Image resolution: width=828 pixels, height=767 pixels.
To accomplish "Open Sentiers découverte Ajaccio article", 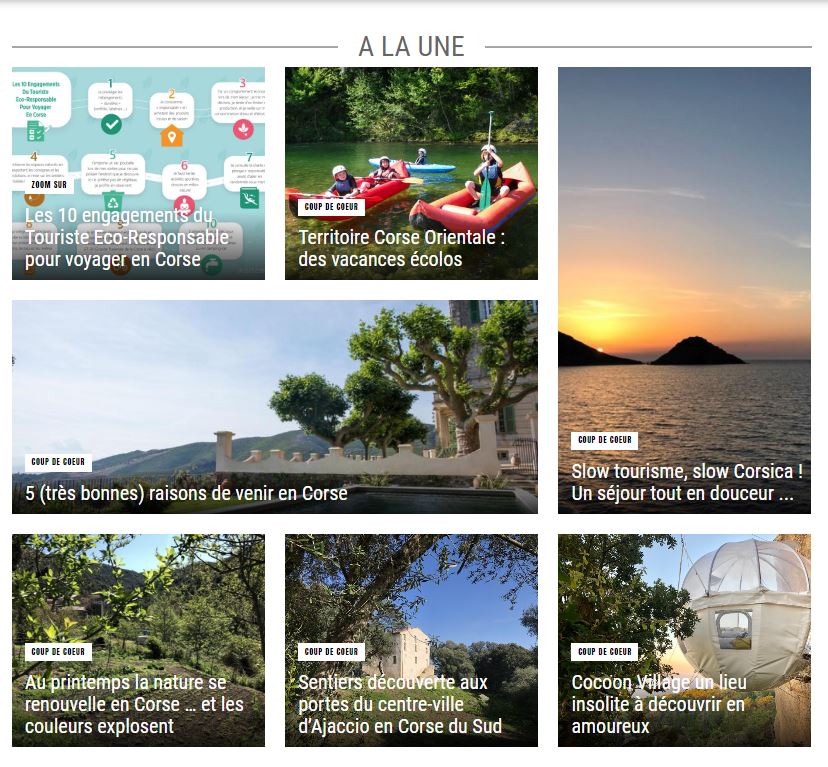I will [x=400, y=704].
